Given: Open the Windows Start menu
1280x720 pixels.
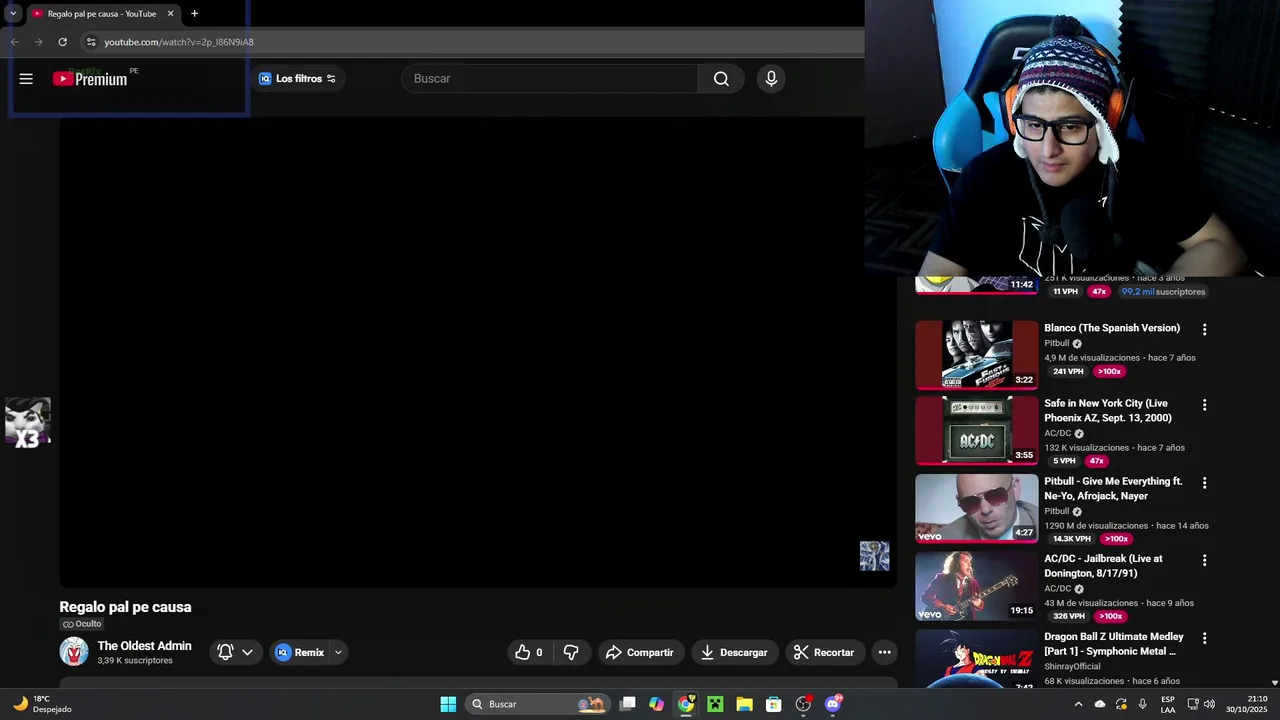Looking at the screenshot, I should [448, 704].
